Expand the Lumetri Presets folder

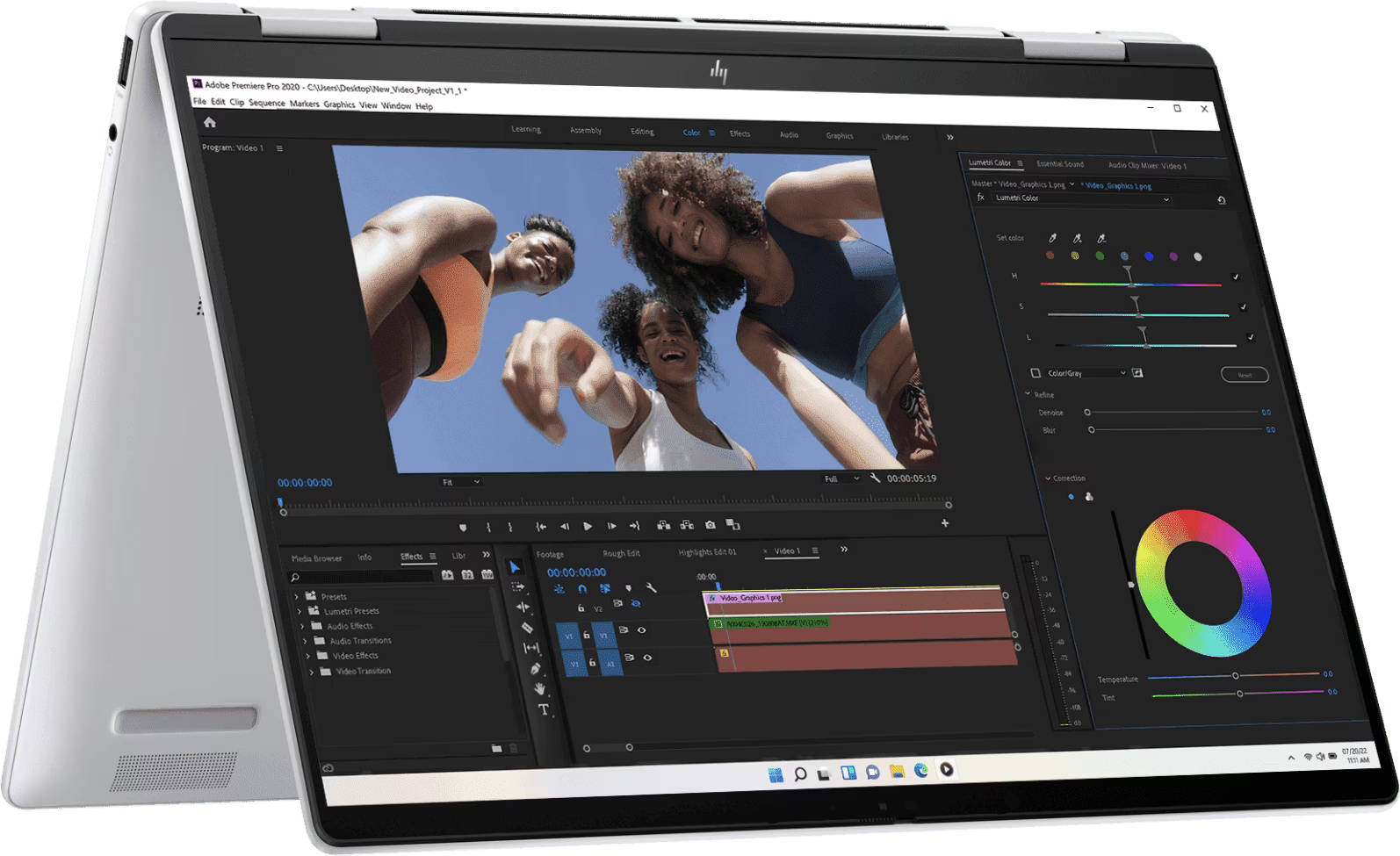299,611
